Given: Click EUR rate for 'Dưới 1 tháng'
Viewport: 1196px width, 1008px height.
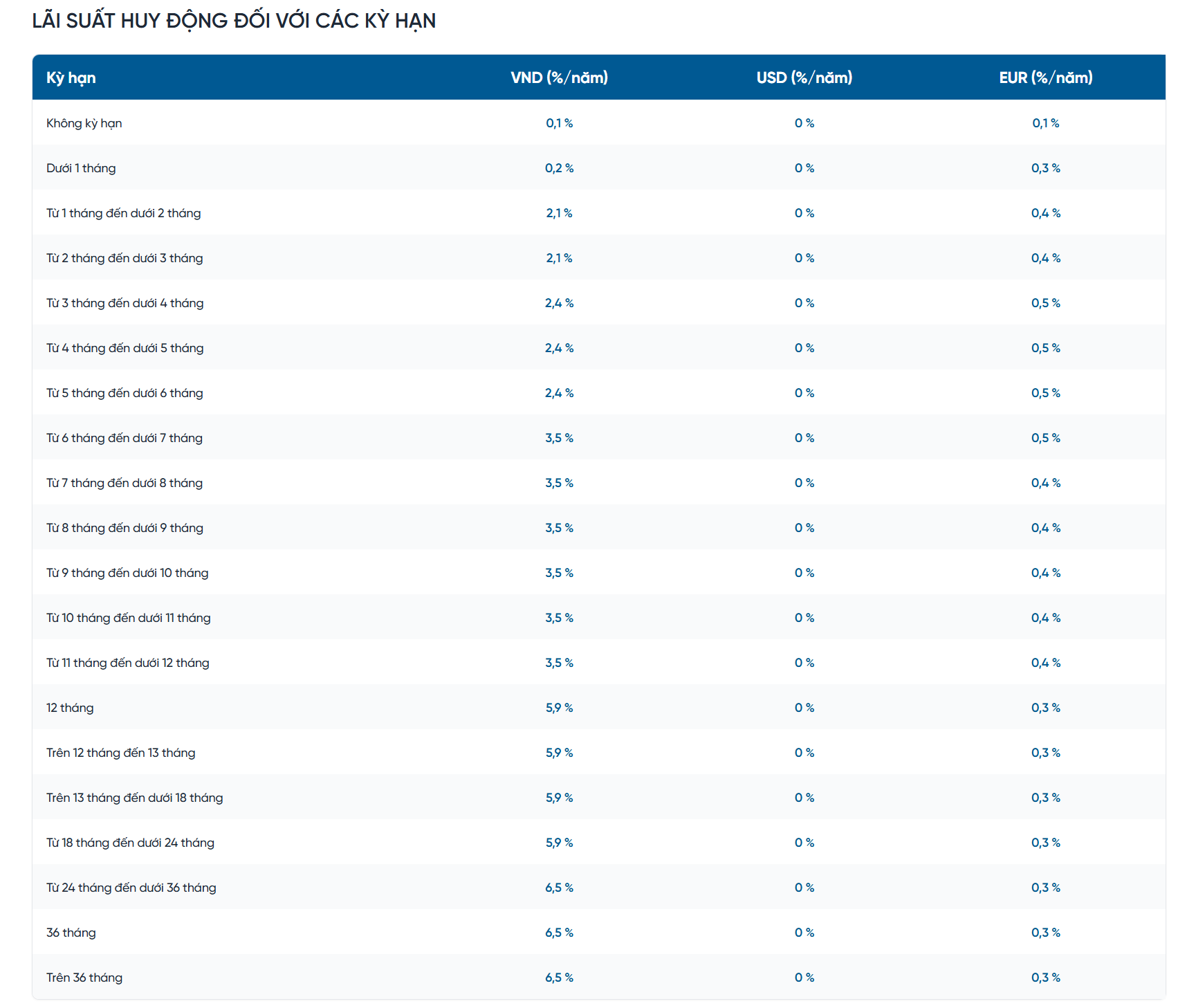Looking at the screenshot, I should click(x=1045, y=168).
